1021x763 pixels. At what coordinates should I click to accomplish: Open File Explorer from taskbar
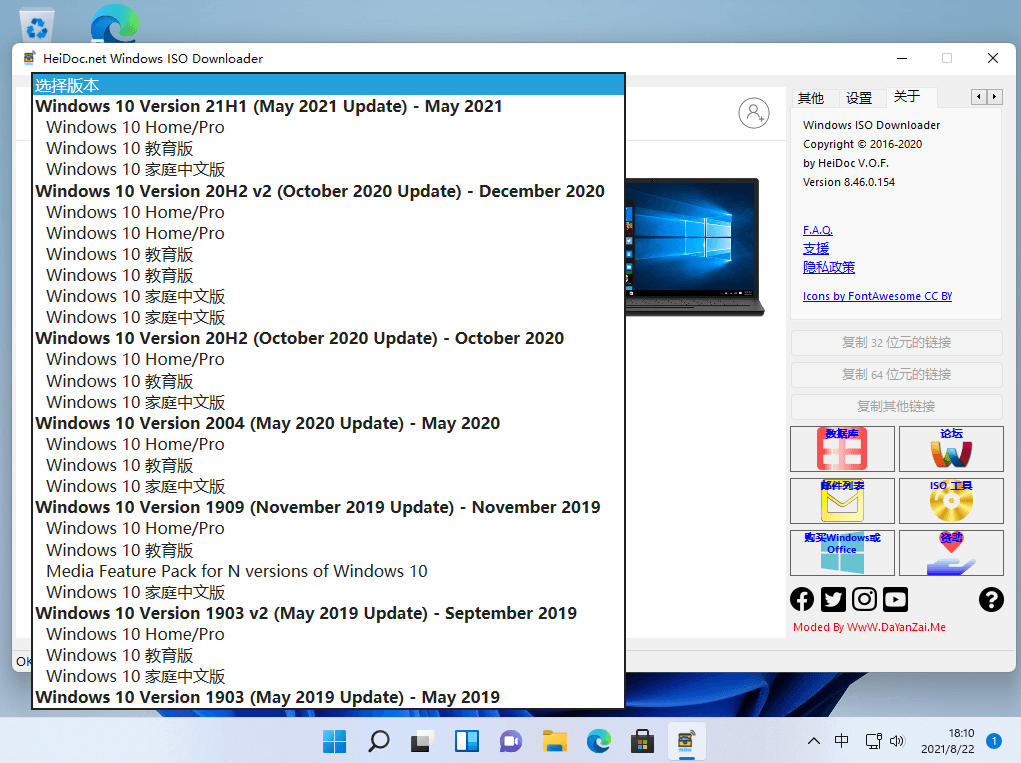(555, 741)
